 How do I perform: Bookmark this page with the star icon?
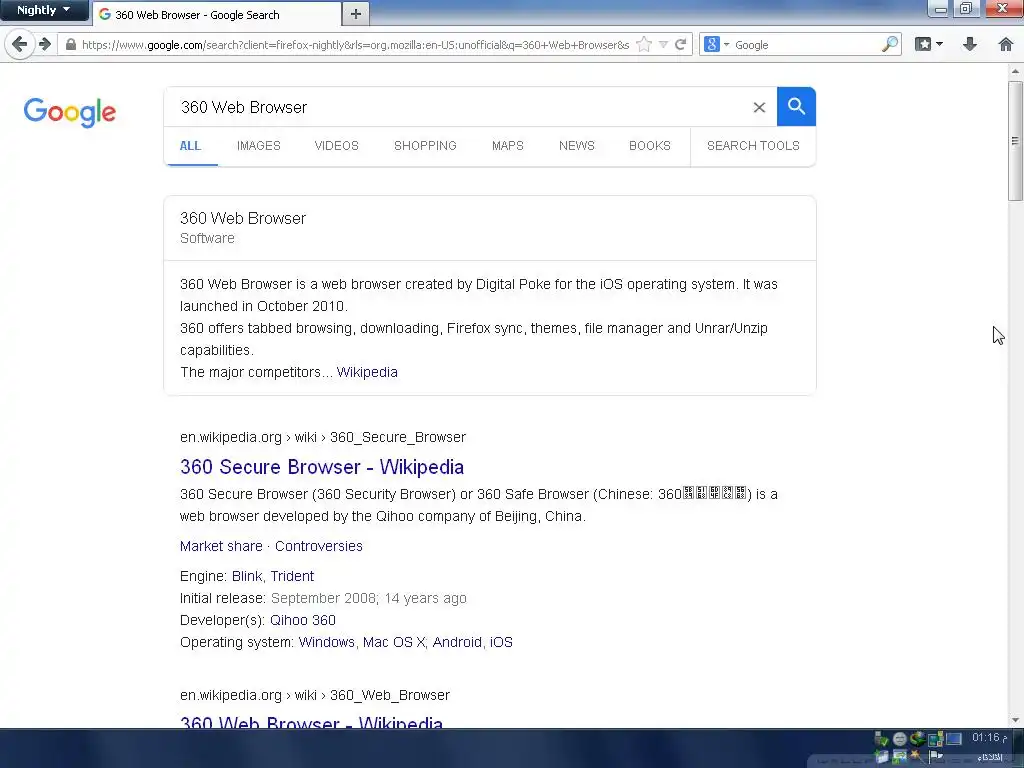[x=644, y=44]
